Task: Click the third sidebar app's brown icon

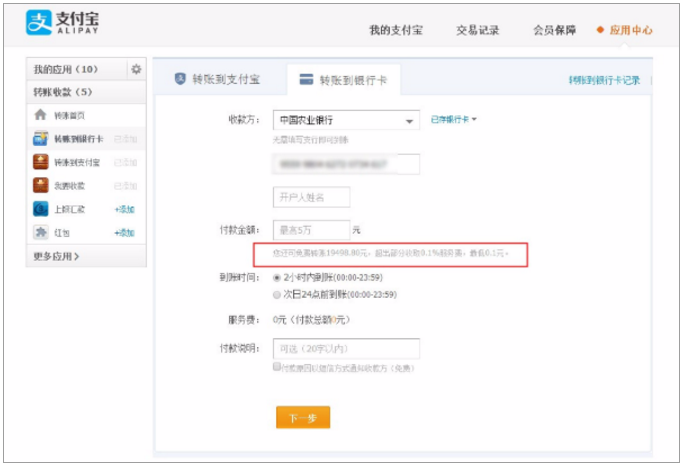Action: (x=40, y=185)
